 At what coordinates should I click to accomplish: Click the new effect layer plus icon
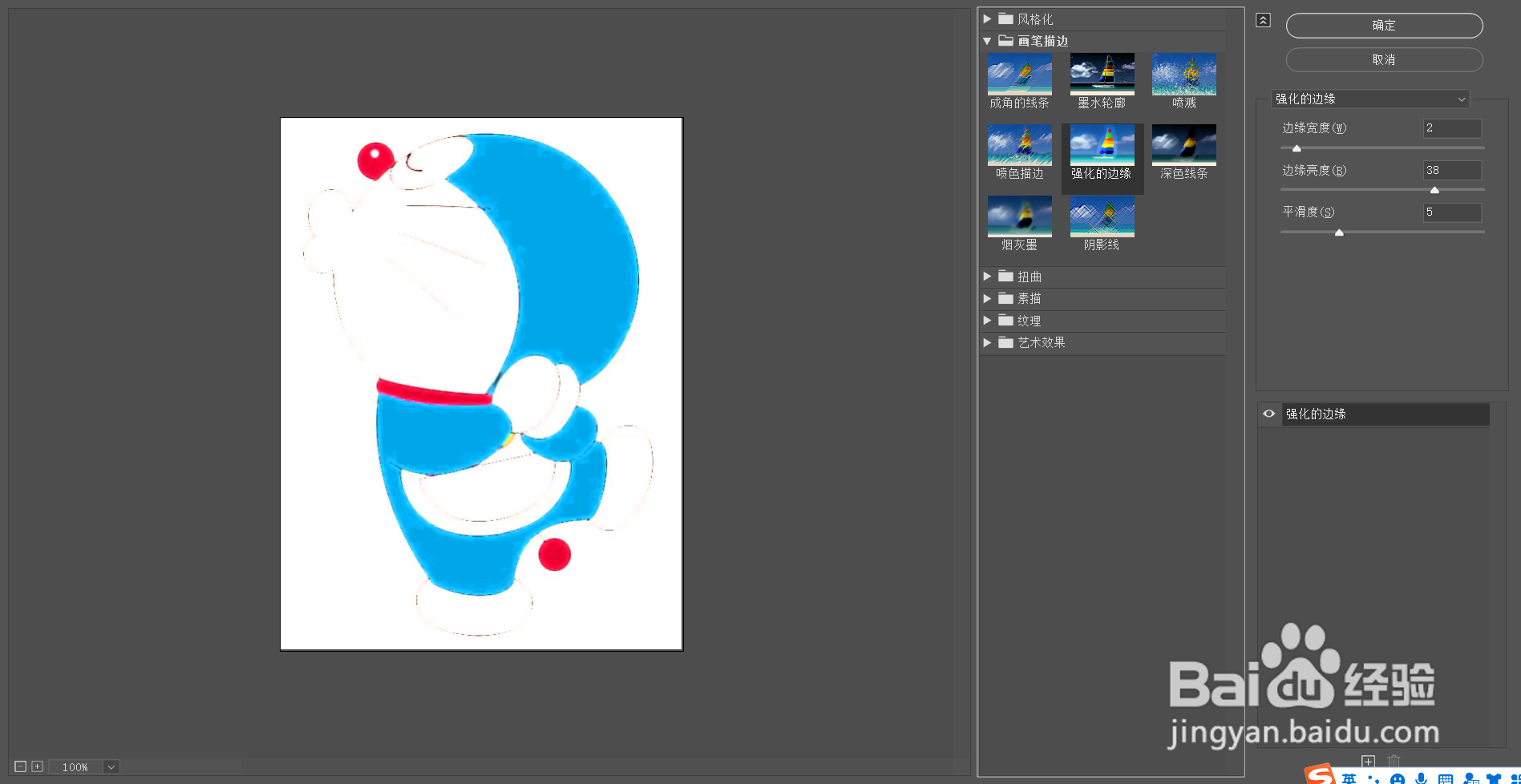point(1368,762)
